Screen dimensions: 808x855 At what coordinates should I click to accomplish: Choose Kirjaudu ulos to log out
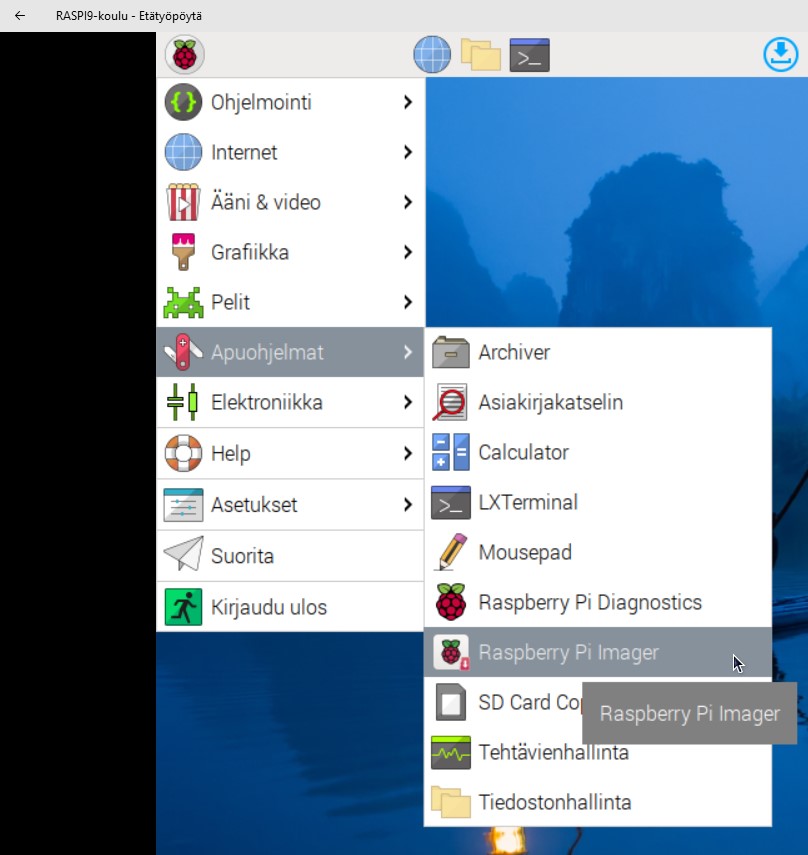pos(290,607)
